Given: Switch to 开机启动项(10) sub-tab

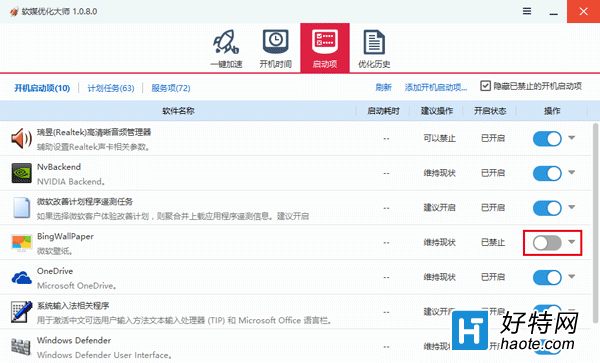Looking at the screenshot, I should [42, 88].
